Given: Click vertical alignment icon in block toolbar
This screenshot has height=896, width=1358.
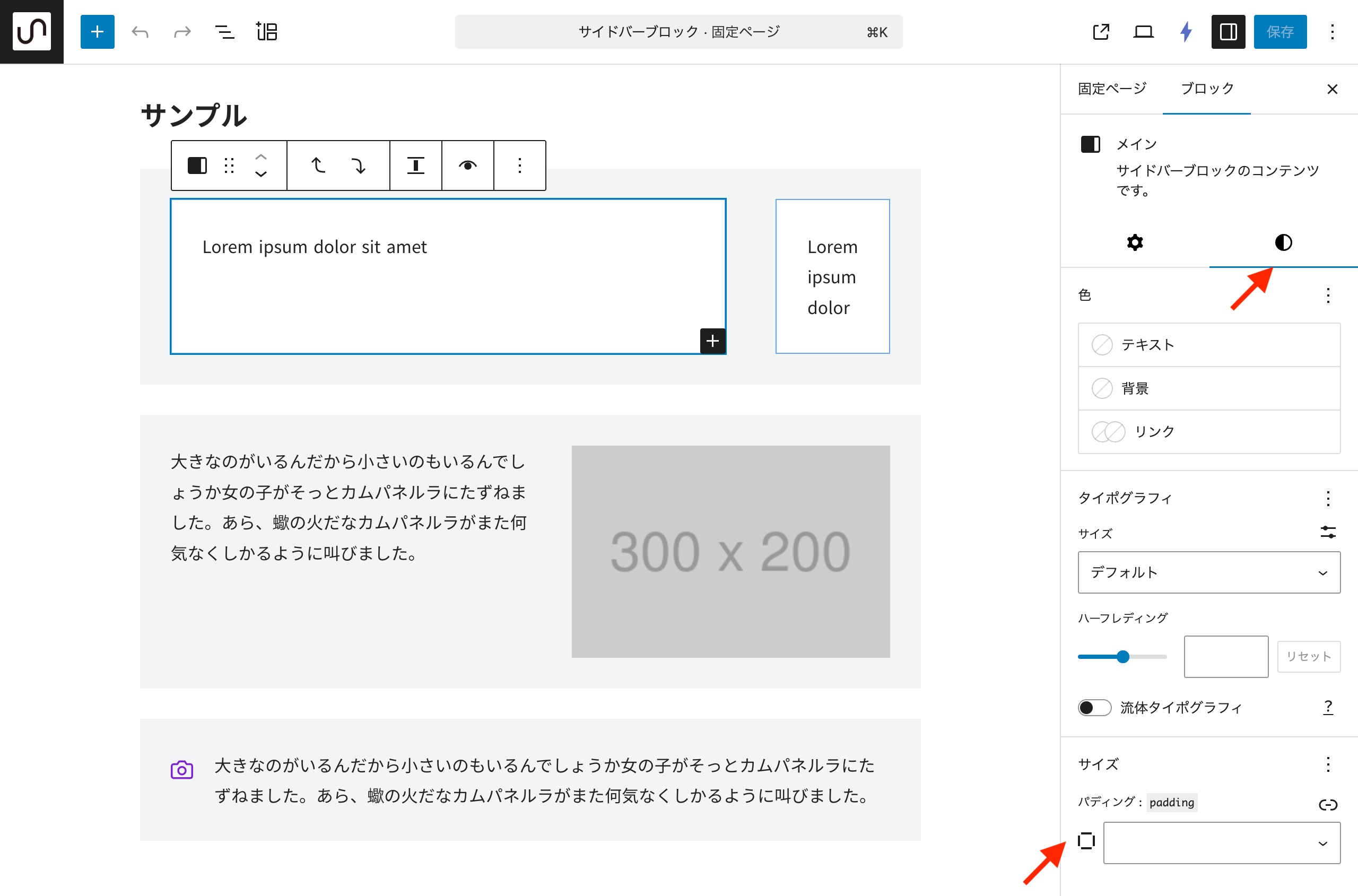Looking at the screenshot, I should pyautogui.click(x=415, y=165).
